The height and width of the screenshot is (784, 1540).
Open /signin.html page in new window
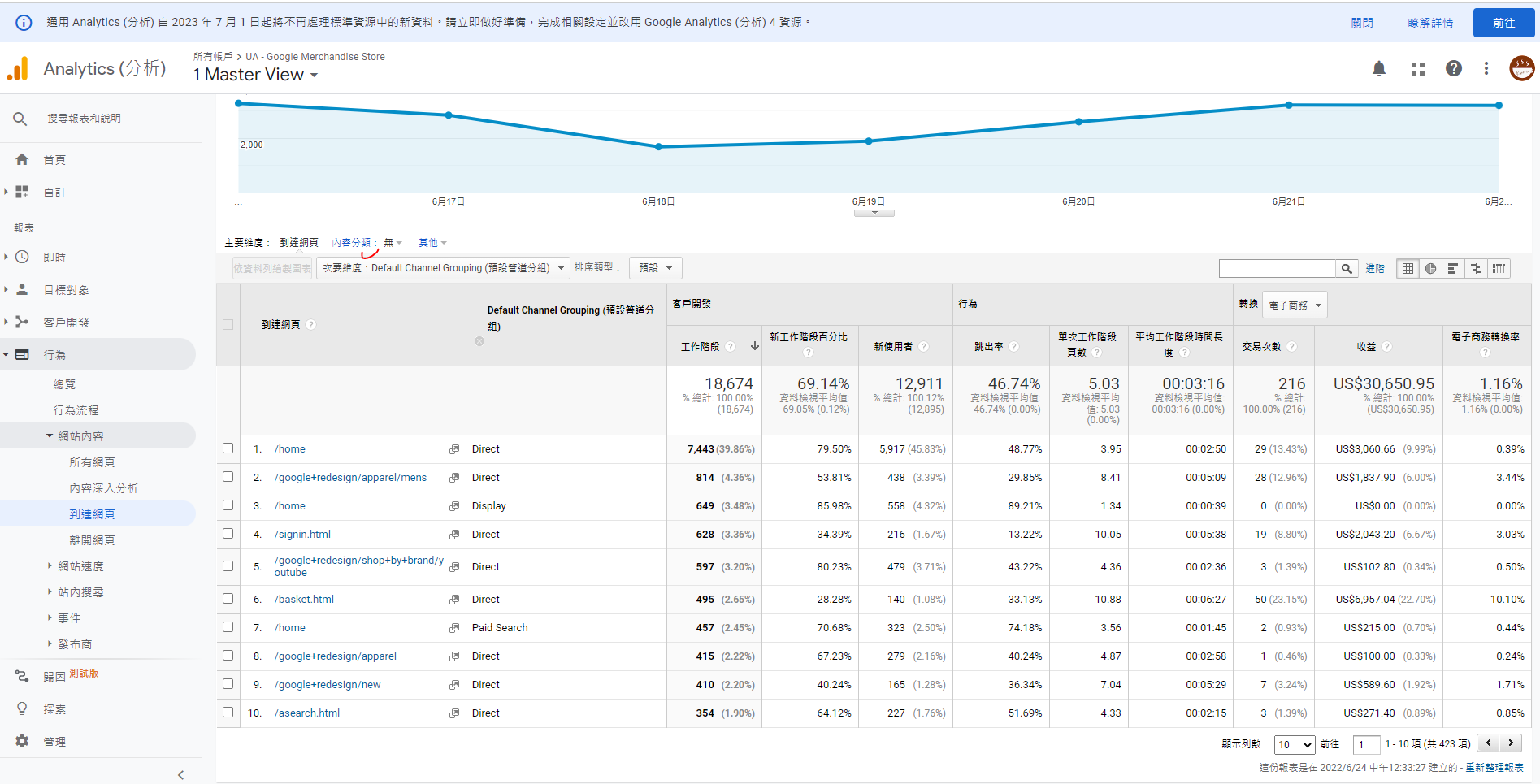[x=454, y=535]
